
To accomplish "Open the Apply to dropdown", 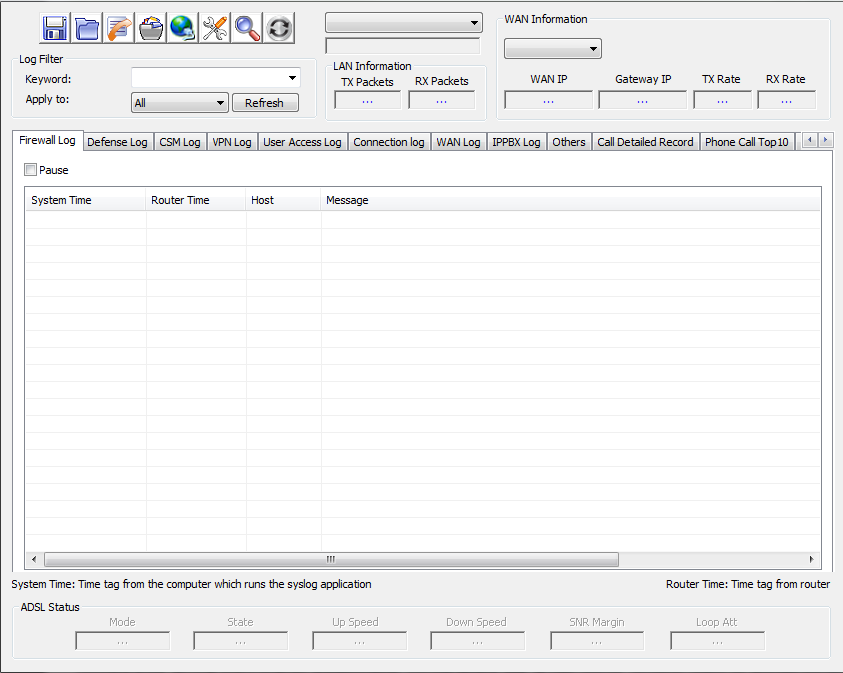I will 220,103.
